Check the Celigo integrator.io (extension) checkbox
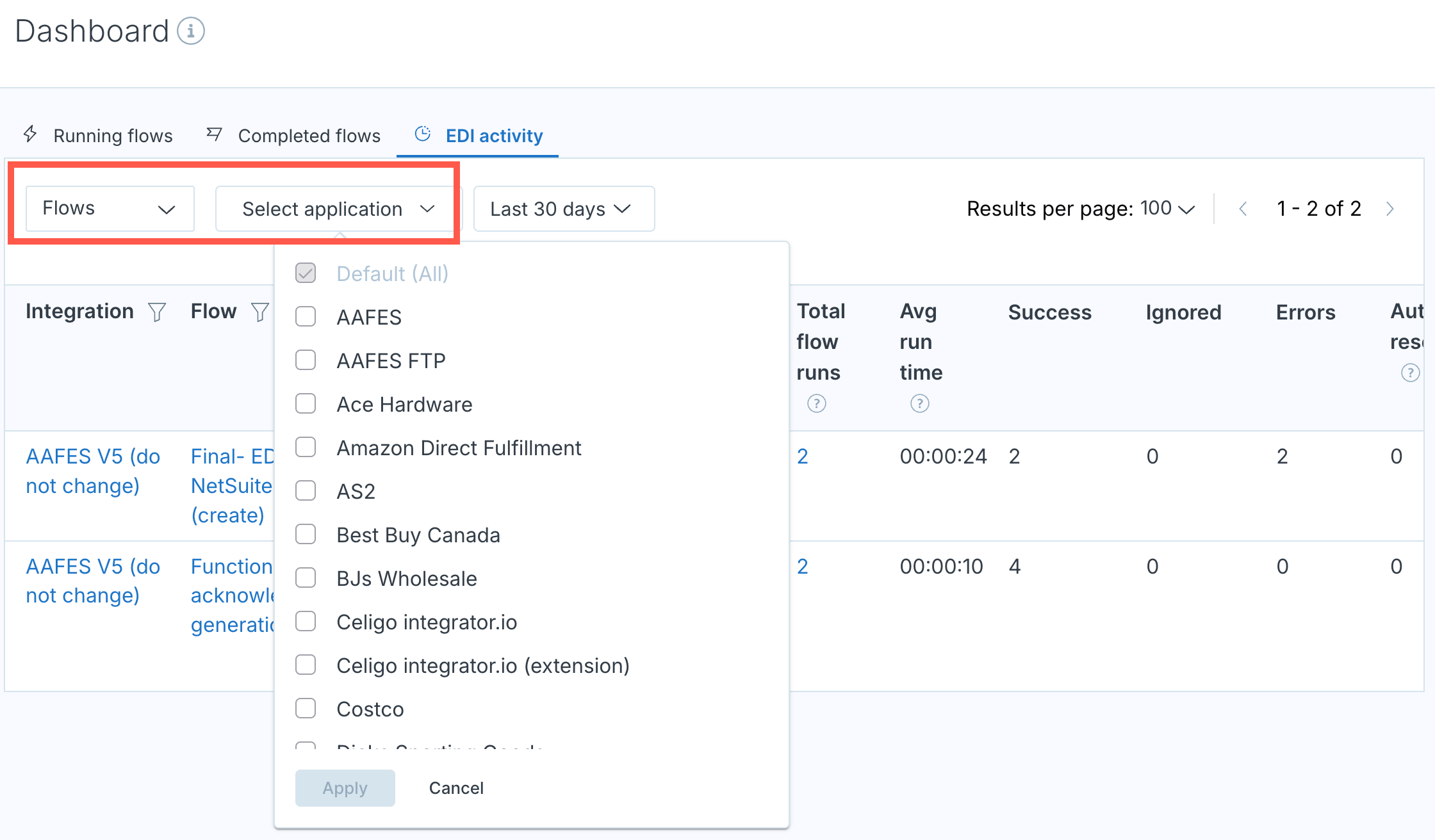This screenshot has height=840, width=1435. coord(306,665)
